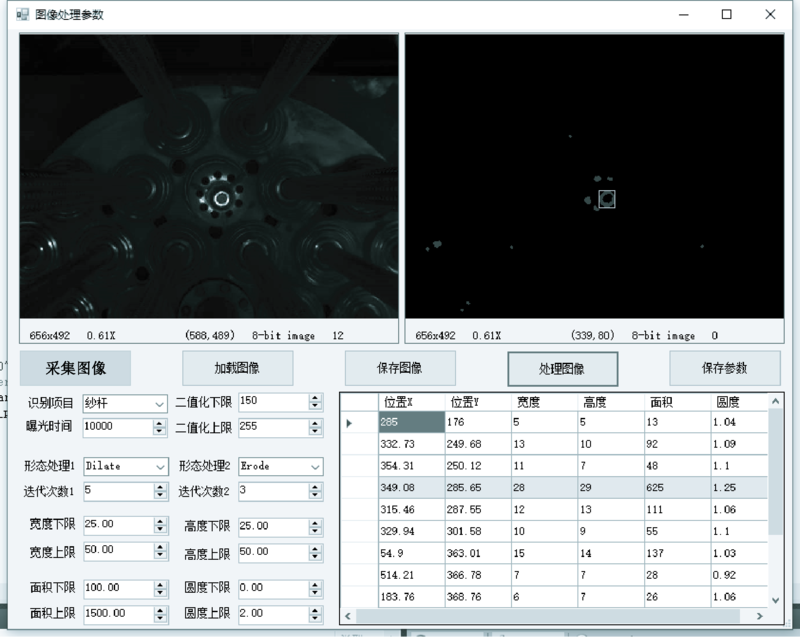Viewport: 800px width, 637px height.
Task: Click the 采集图像 button
Action: click(75, 368)
